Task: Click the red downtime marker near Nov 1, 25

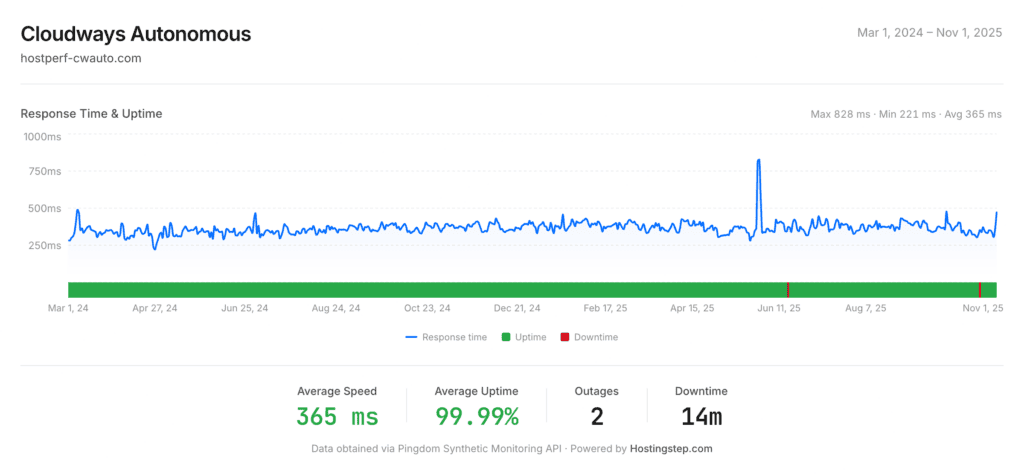Action: [x=980, y=290]
